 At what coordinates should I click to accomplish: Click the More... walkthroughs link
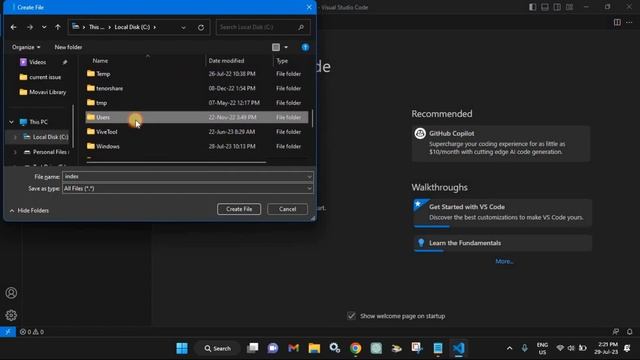coord(504,261)
